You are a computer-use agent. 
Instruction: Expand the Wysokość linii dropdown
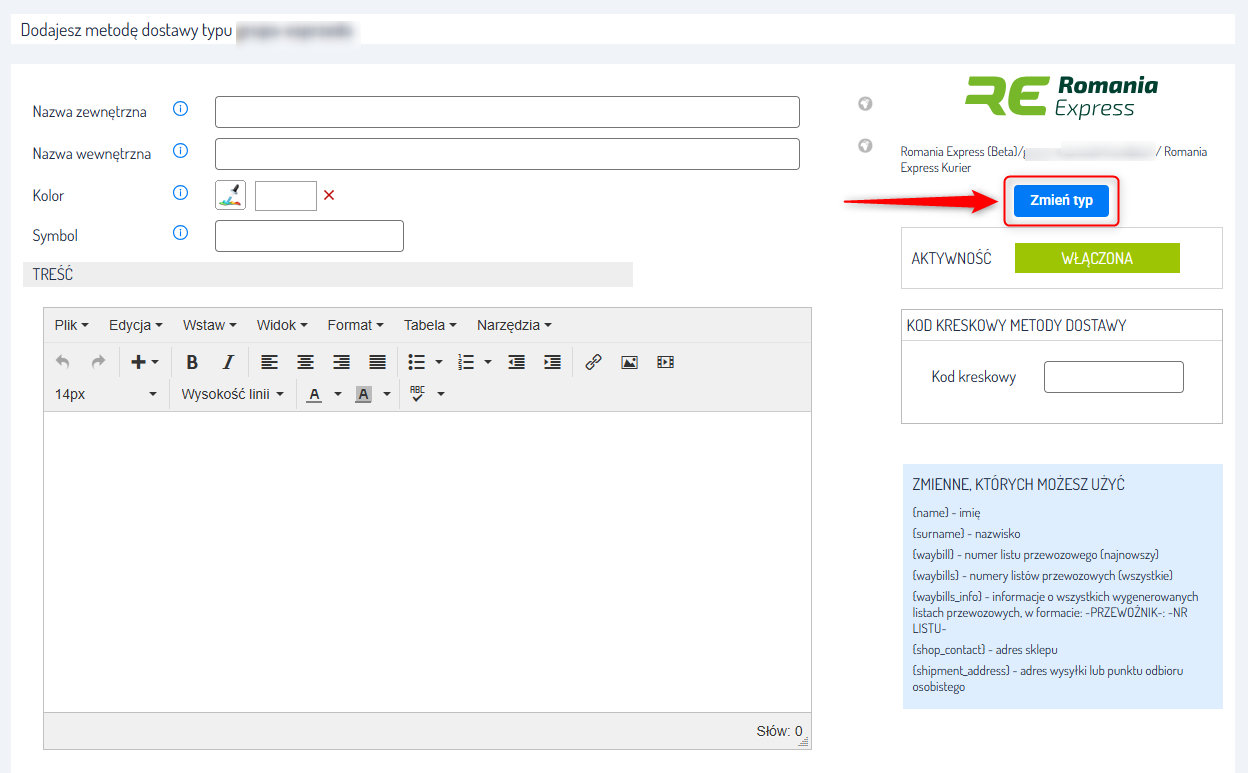click(x=232, y=394)
